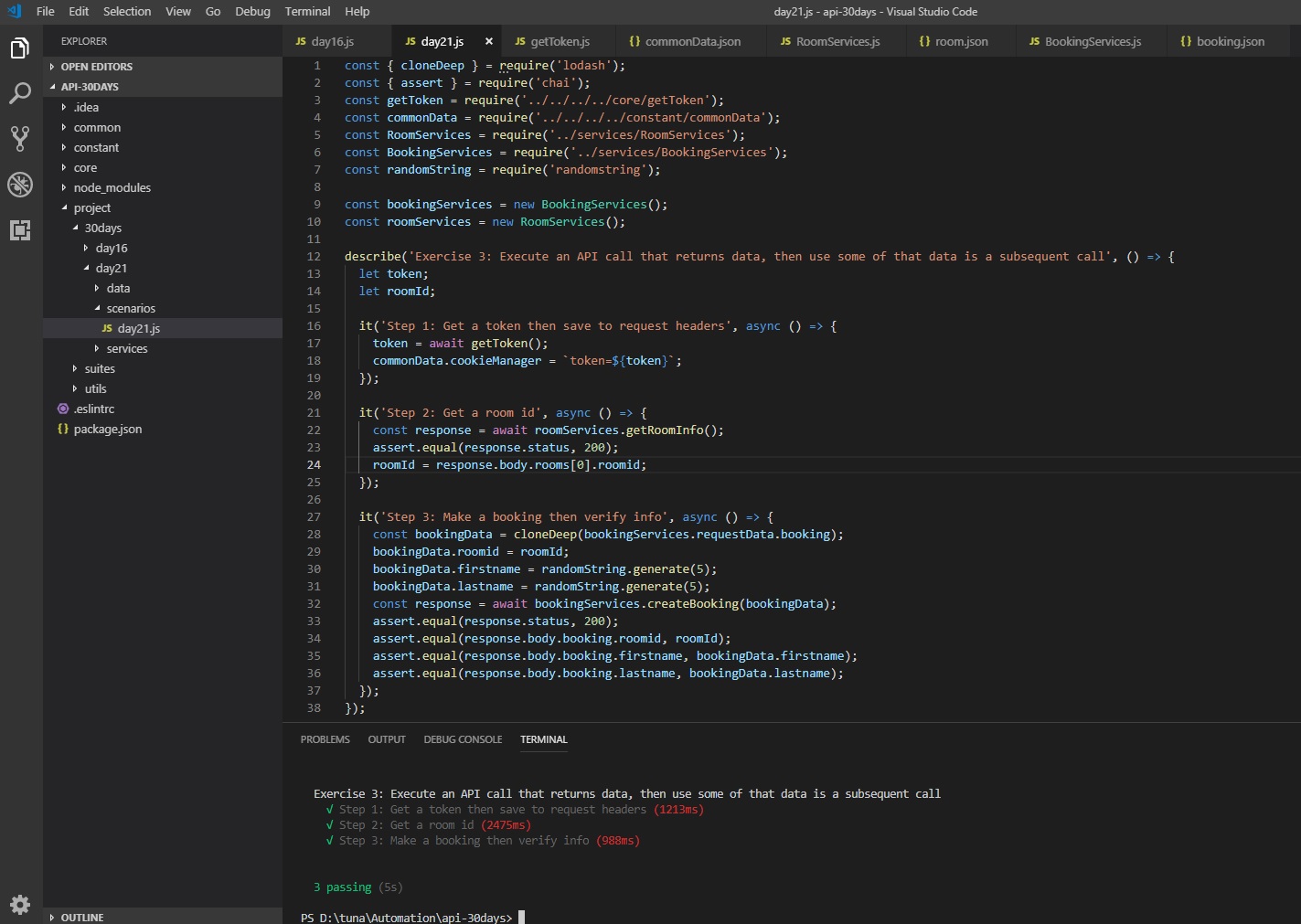1301x924 pixels.
Task: Collapse the project folder
Action: 163,207
